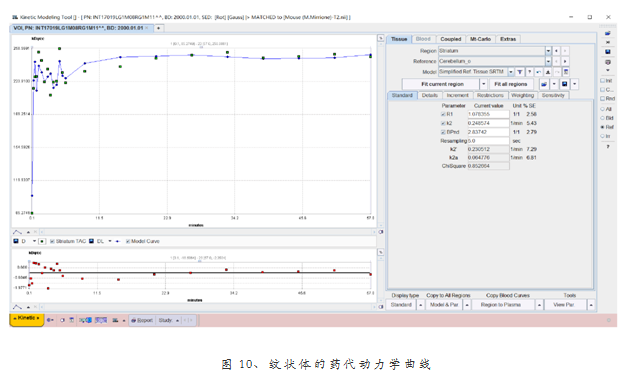Open the Coupled tab
The height and width of the screenshot is (379, 627).
(451, 39)
